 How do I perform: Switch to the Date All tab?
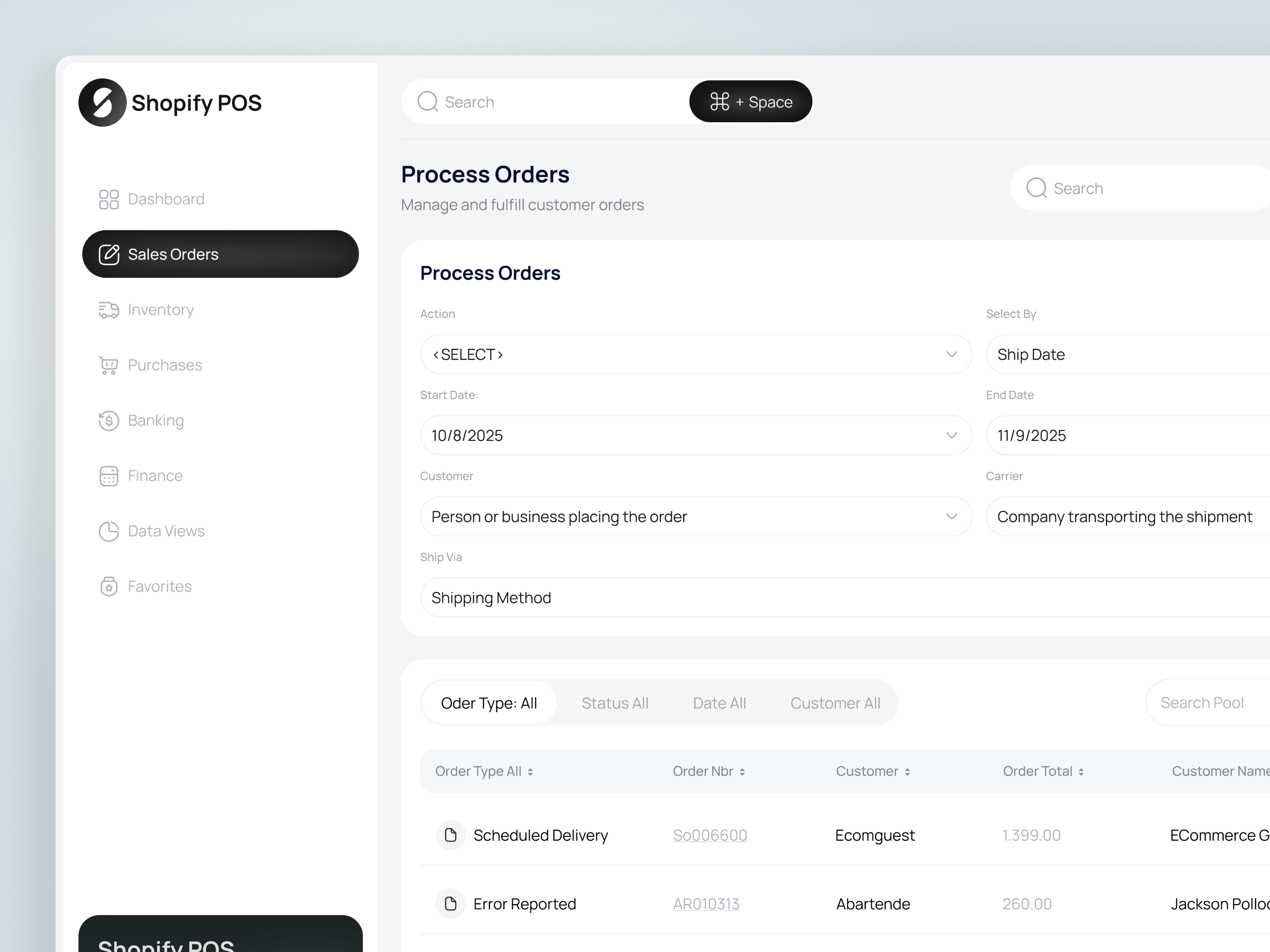[719, 703]
